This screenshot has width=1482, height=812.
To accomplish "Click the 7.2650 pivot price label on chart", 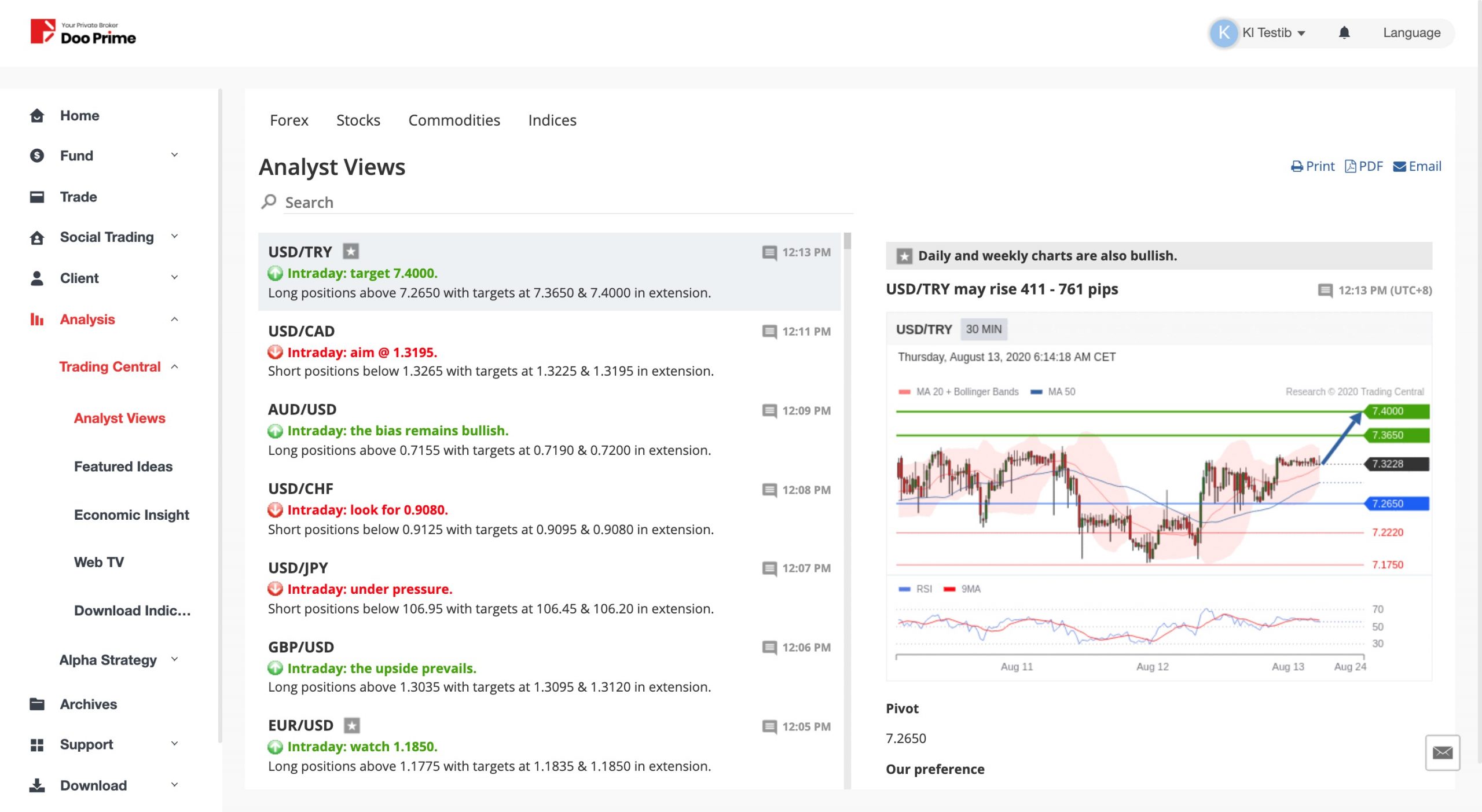I will click(1396, 504).
